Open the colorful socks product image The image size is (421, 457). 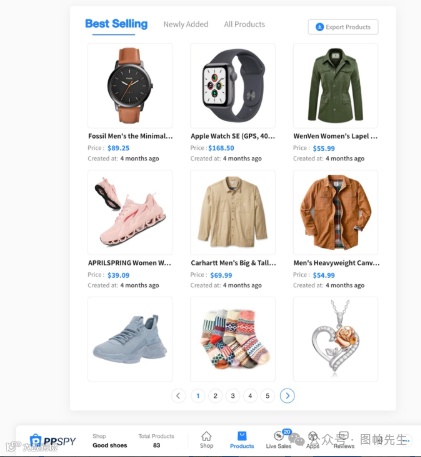pos(233,339)
